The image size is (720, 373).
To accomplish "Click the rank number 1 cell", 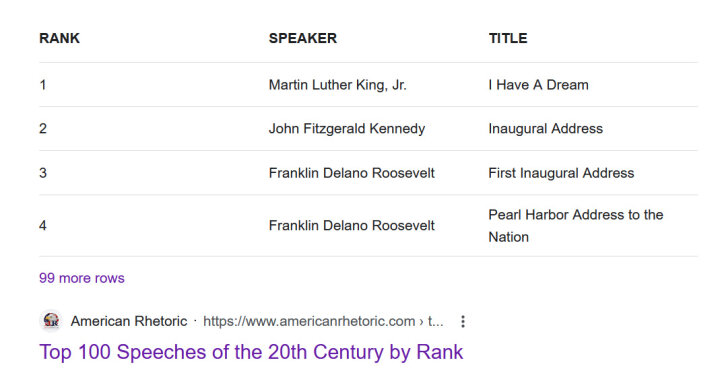I will 43,85.
